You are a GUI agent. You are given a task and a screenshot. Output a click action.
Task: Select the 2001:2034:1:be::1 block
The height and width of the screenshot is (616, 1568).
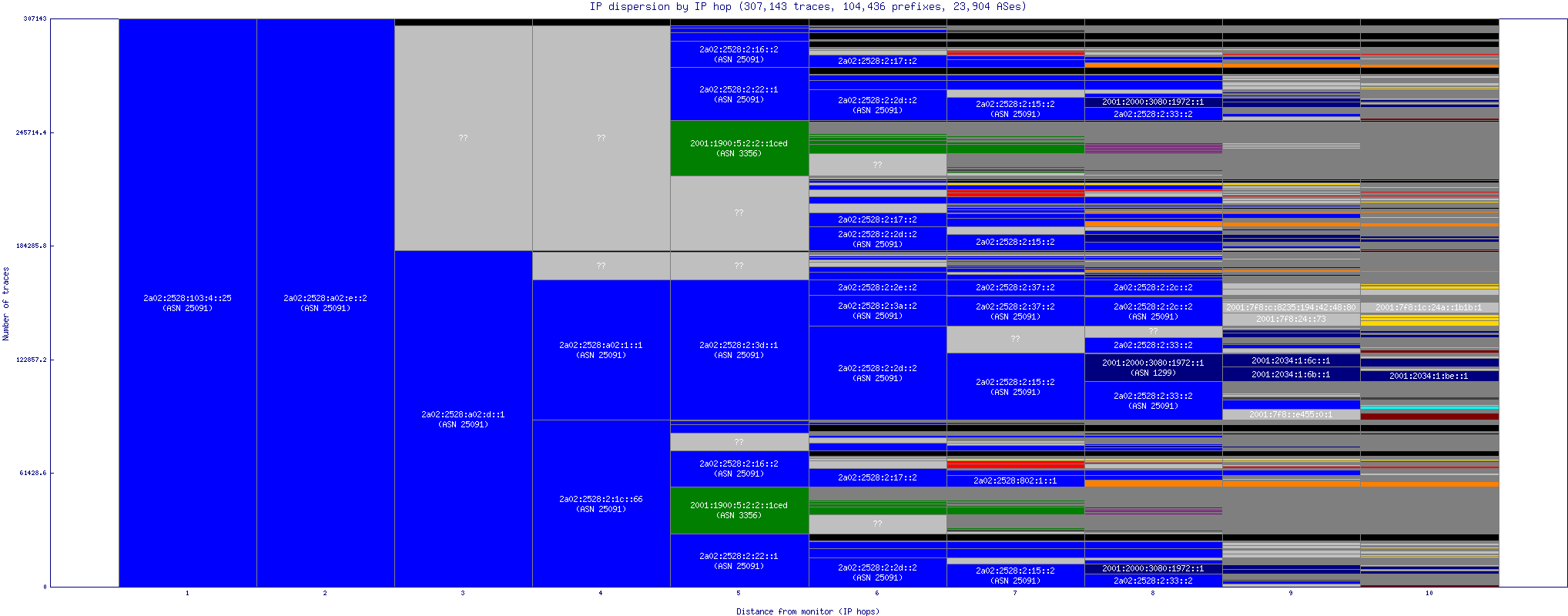[x=1429, y=376]
